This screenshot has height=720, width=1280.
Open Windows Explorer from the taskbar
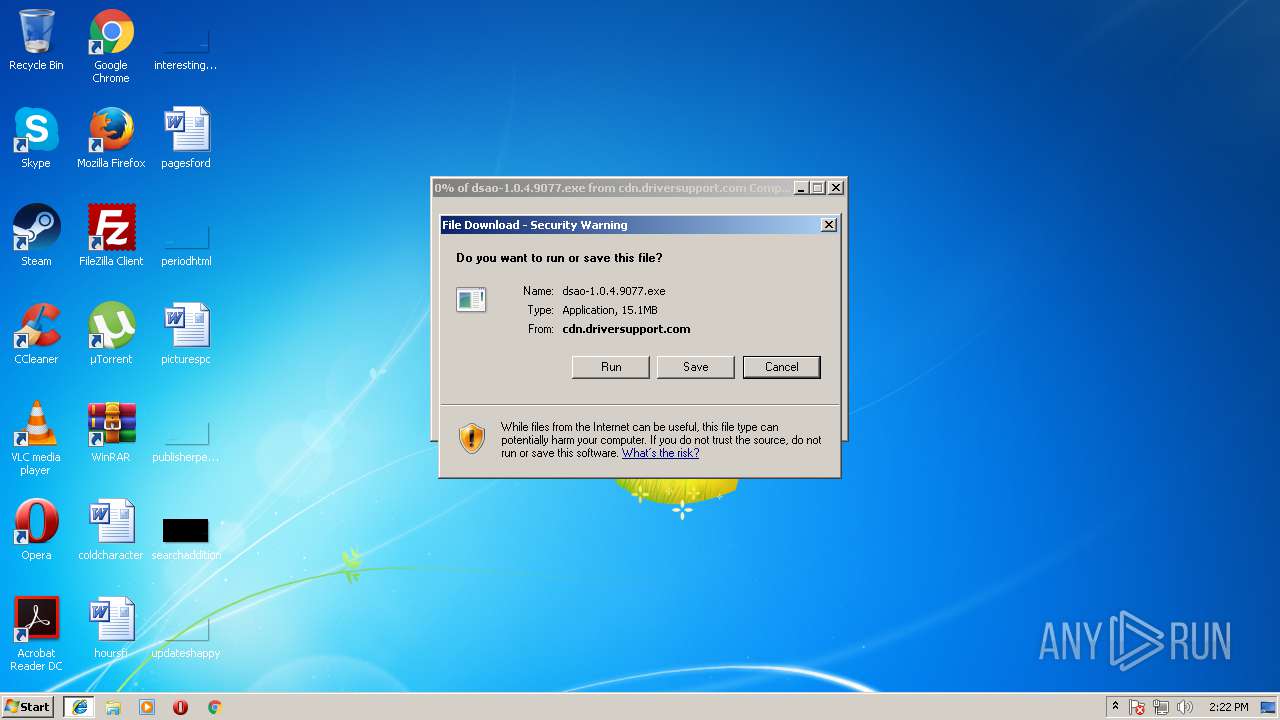pos(113,707)
